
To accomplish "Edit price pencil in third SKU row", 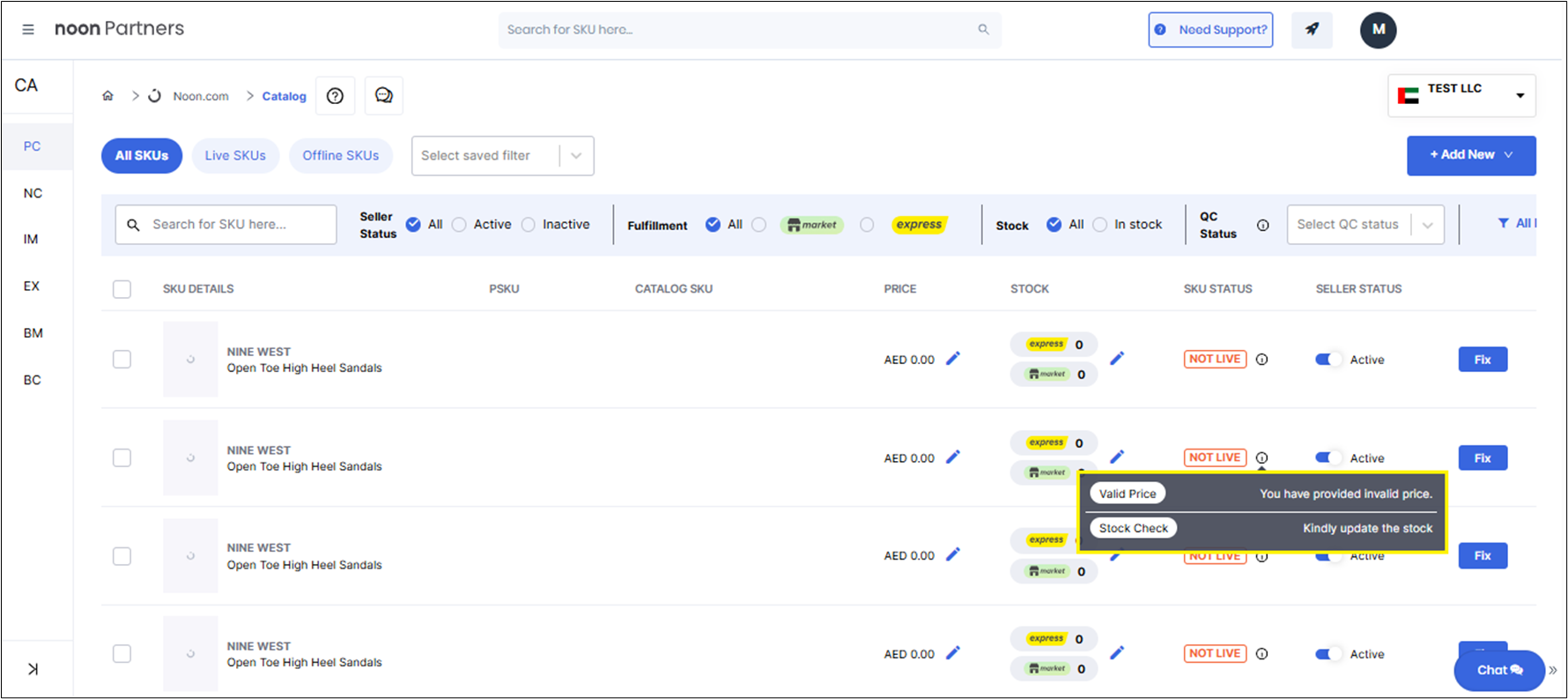I will tap(953, 554).
